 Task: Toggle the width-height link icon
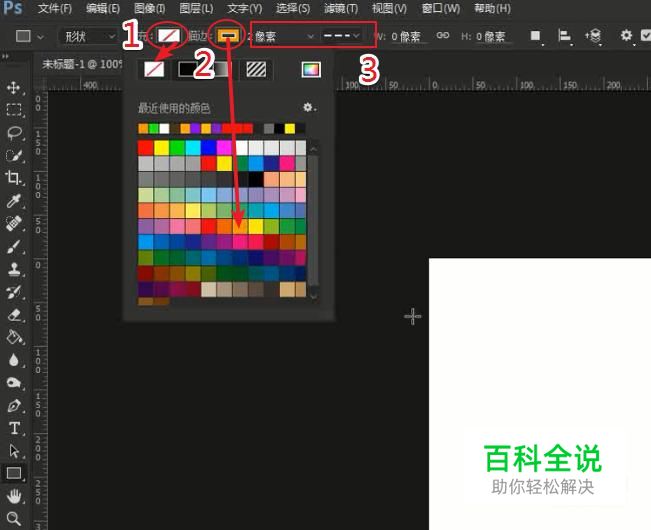443,36
